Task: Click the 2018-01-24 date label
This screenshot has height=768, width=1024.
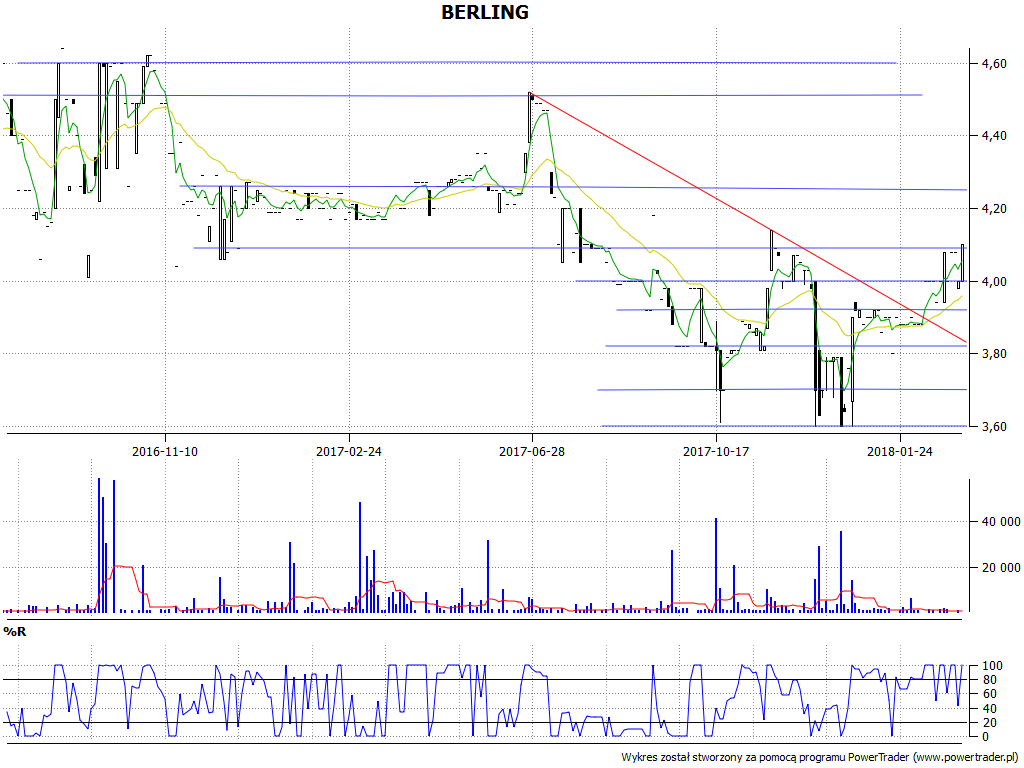Action: (x=900, y=451)
